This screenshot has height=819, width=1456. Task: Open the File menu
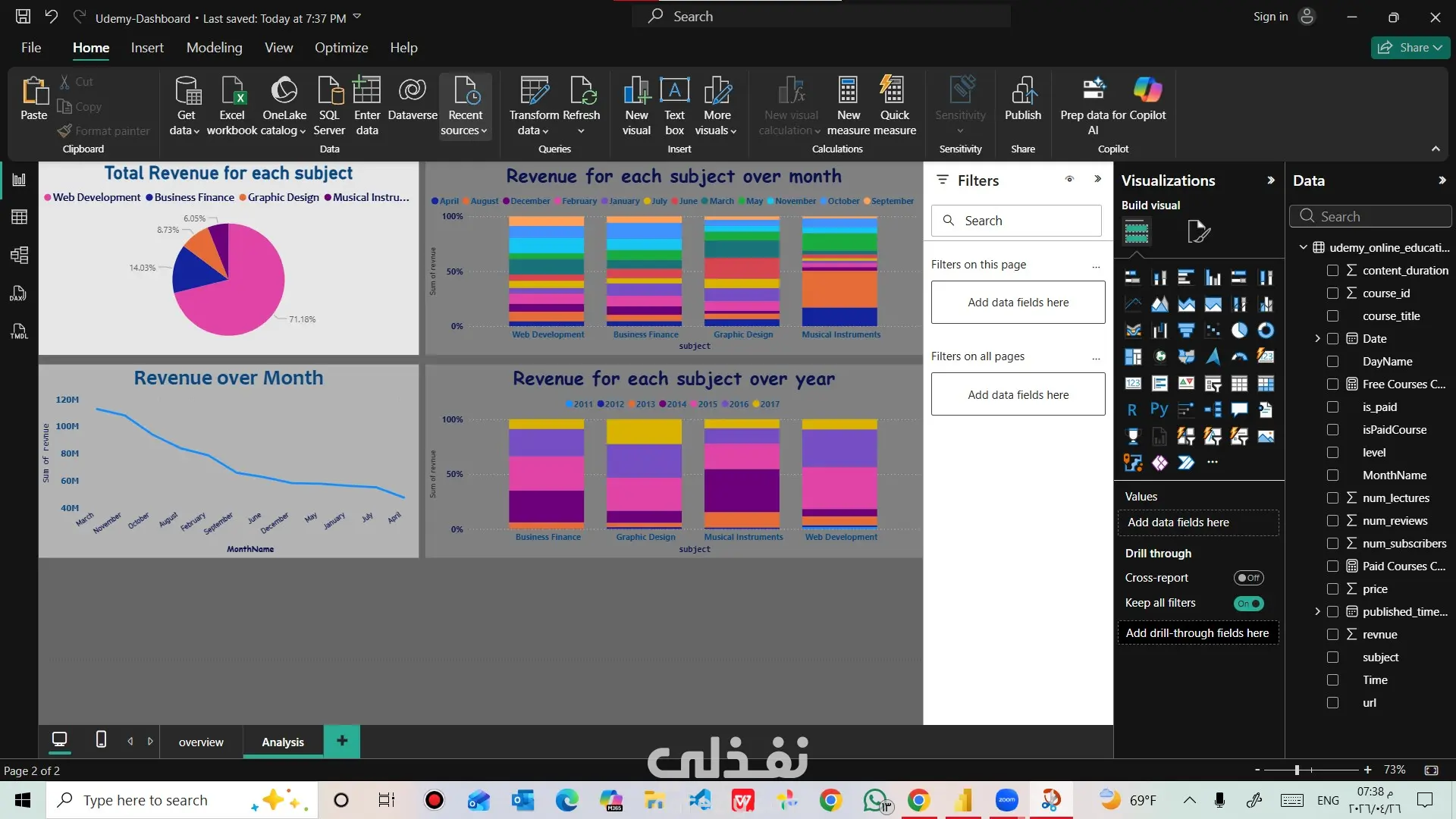point(31,48)
